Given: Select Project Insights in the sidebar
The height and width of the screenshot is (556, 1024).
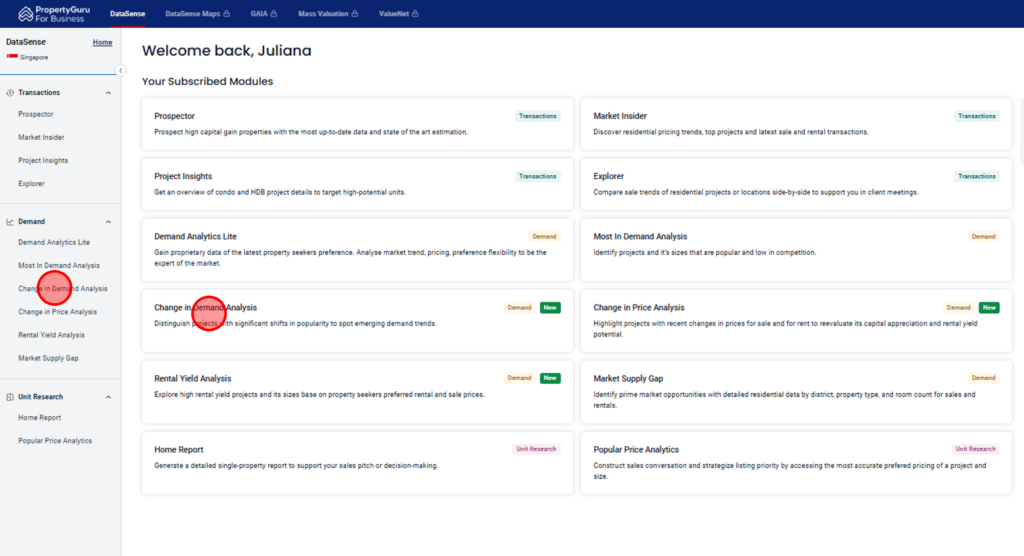Looking at the screenshot, I should pyautogui.click(x=43, y=161).
